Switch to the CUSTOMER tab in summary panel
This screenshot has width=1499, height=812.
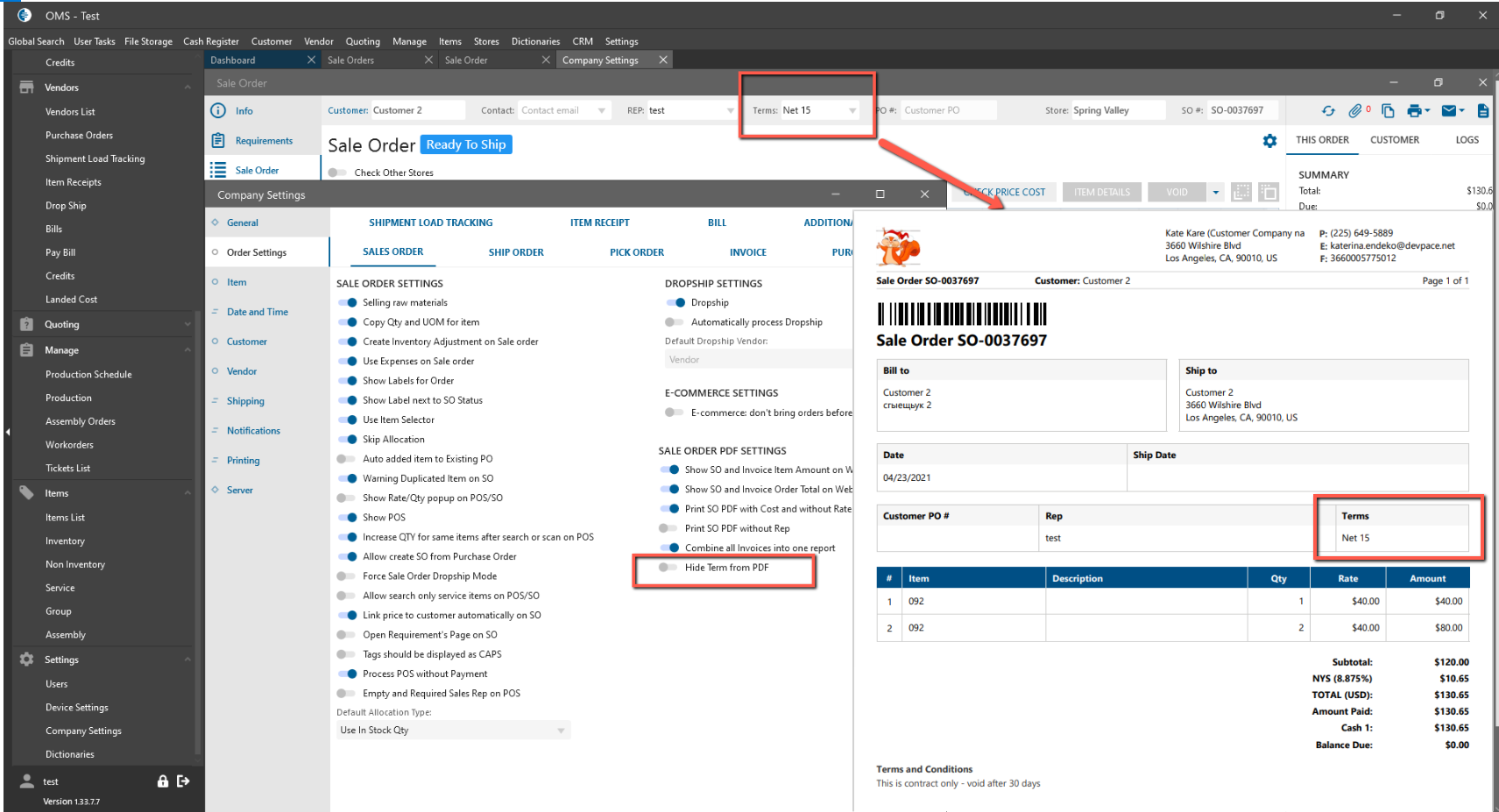[x=1395, y=140]
